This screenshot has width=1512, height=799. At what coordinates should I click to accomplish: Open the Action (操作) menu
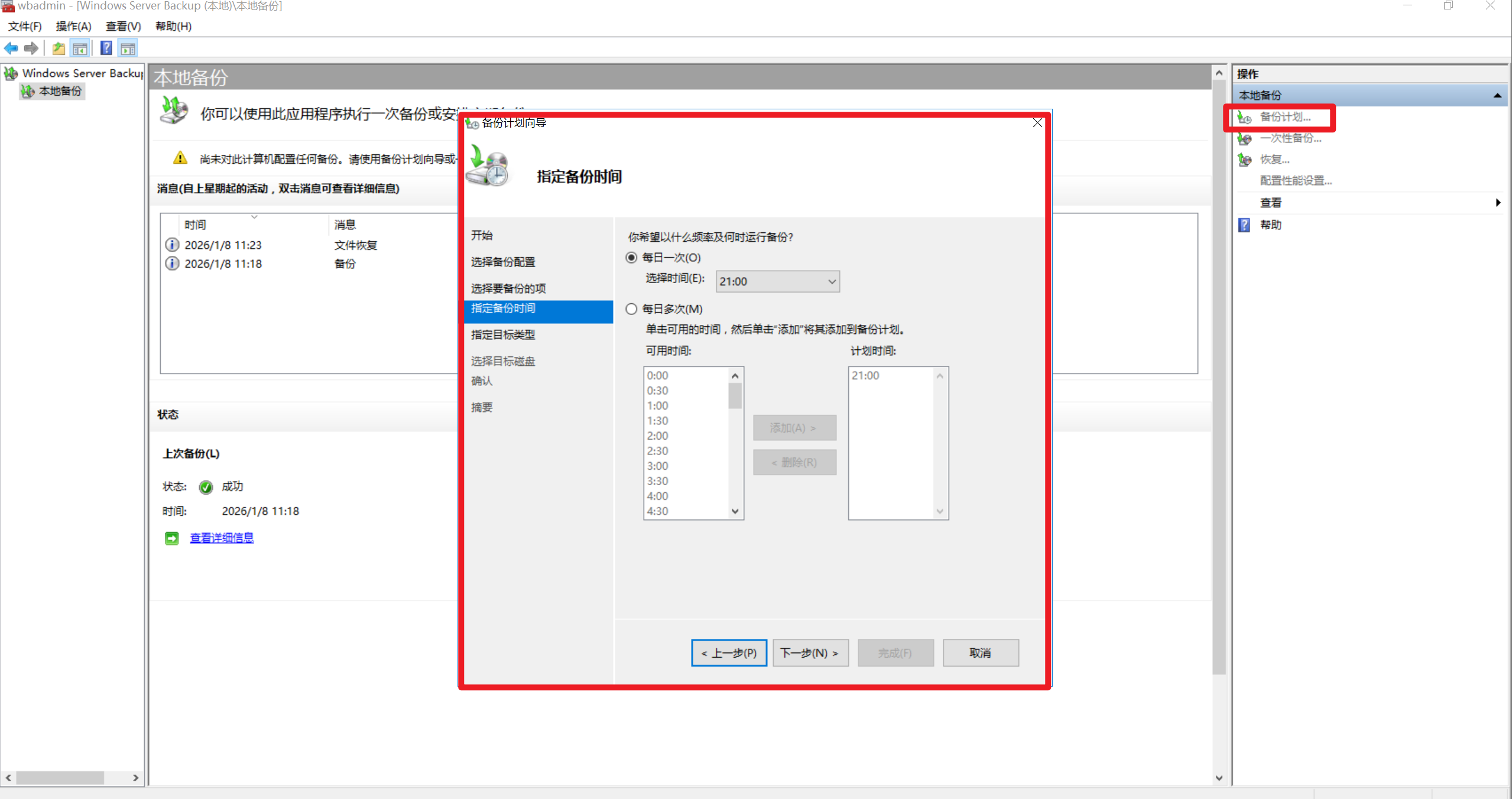click(73, 26)
